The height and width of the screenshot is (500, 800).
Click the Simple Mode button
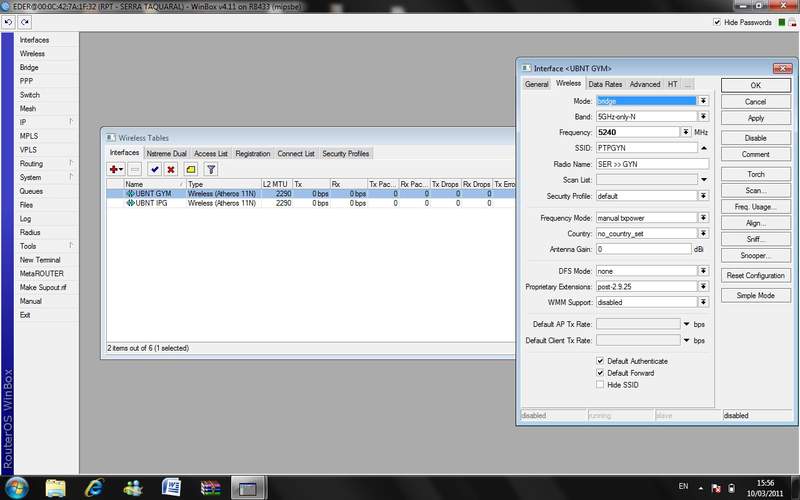click(756, 295)
